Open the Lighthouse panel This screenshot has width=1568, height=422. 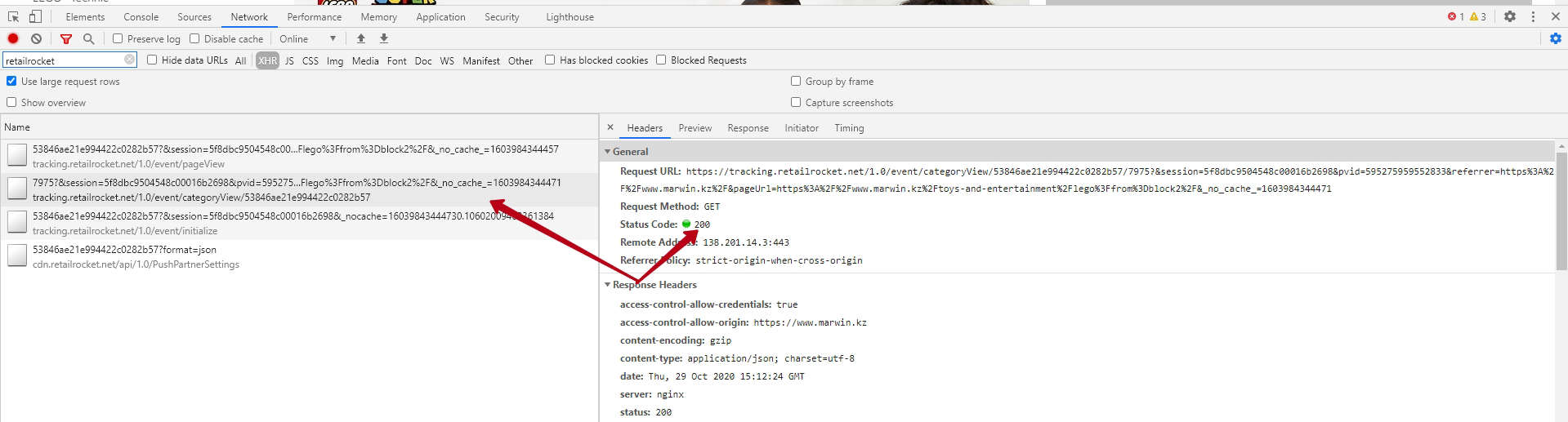click(570, 17)
